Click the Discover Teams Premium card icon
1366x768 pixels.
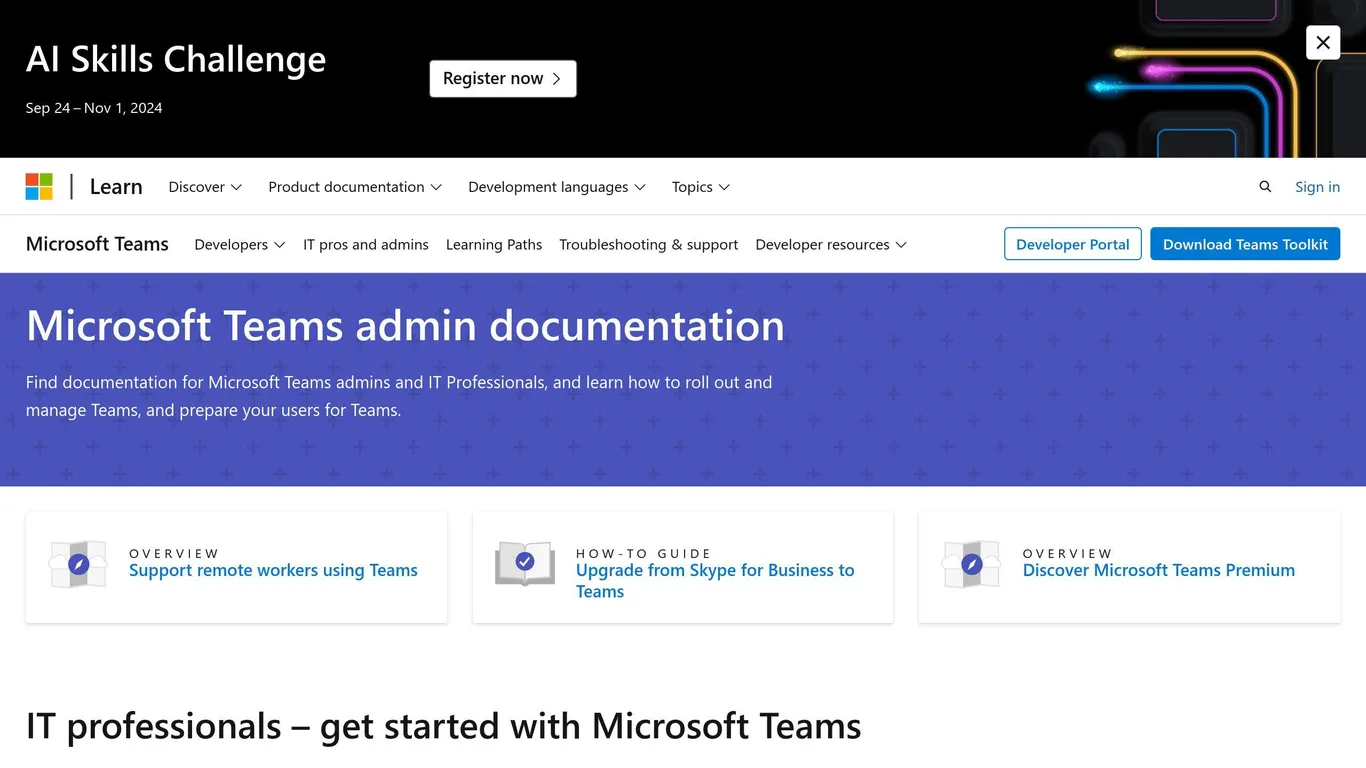tap(971, 565)
